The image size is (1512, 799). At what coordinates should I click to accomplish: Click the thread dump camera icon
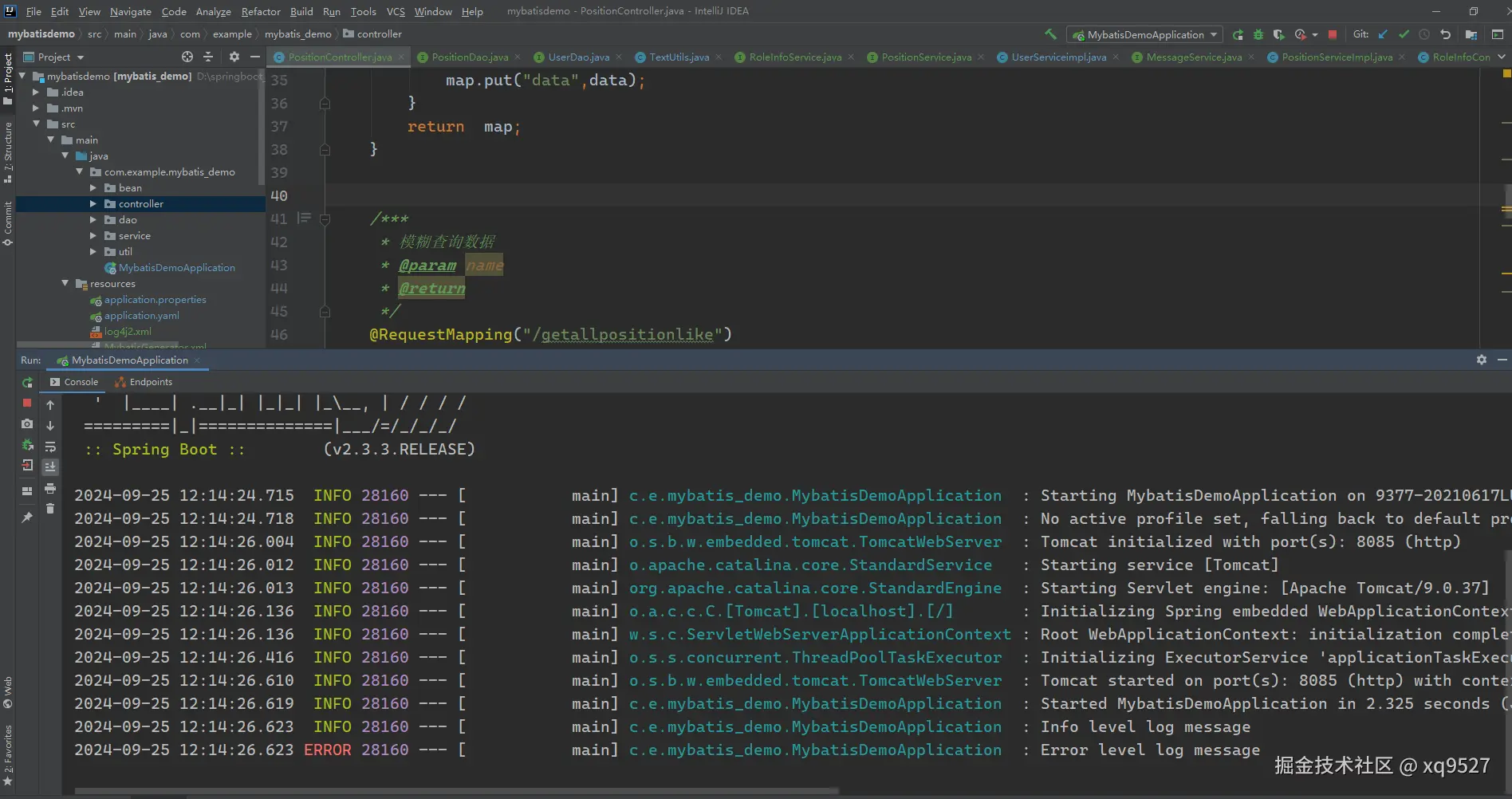[27, 424]
